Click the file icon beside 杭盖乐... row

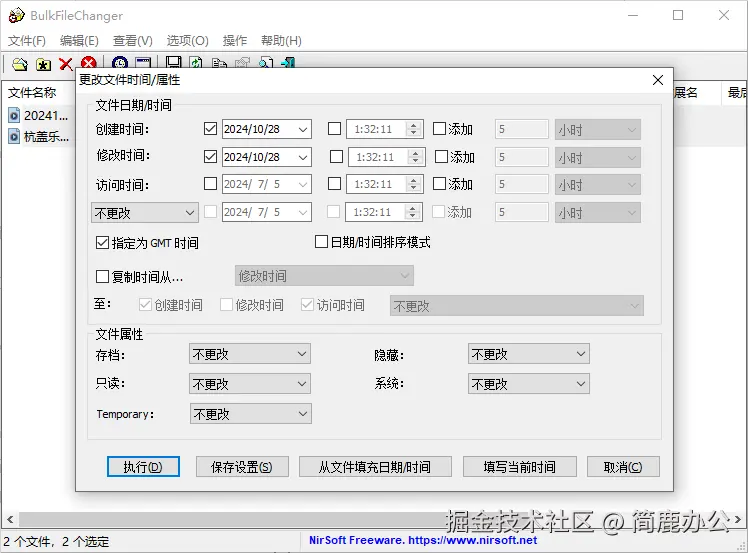14,136
